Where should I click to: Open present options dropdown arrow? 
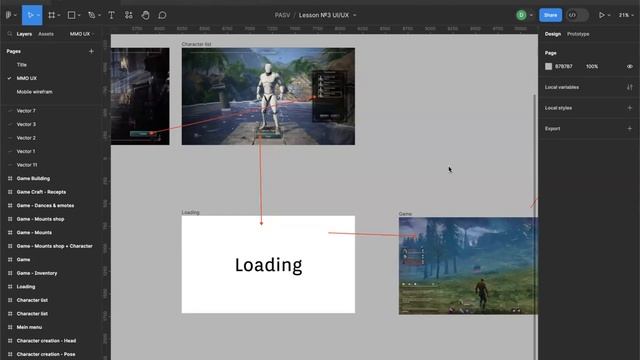pos(609,15)
